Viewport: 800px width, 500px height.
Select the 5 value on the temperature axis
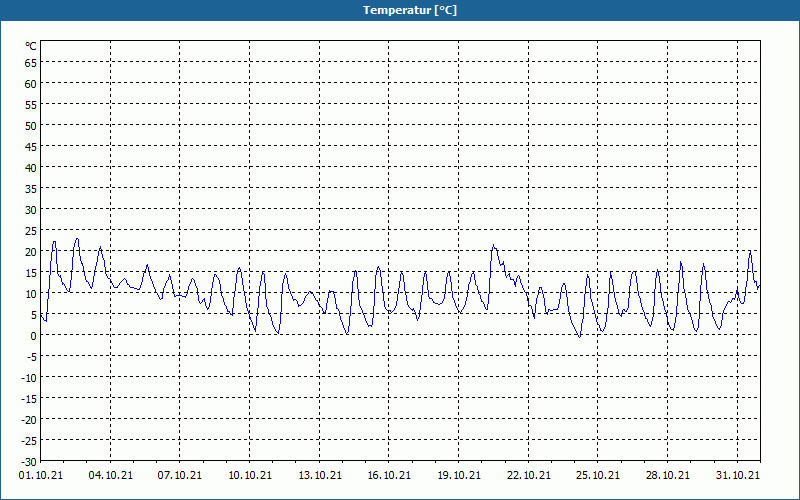[34, 315]
